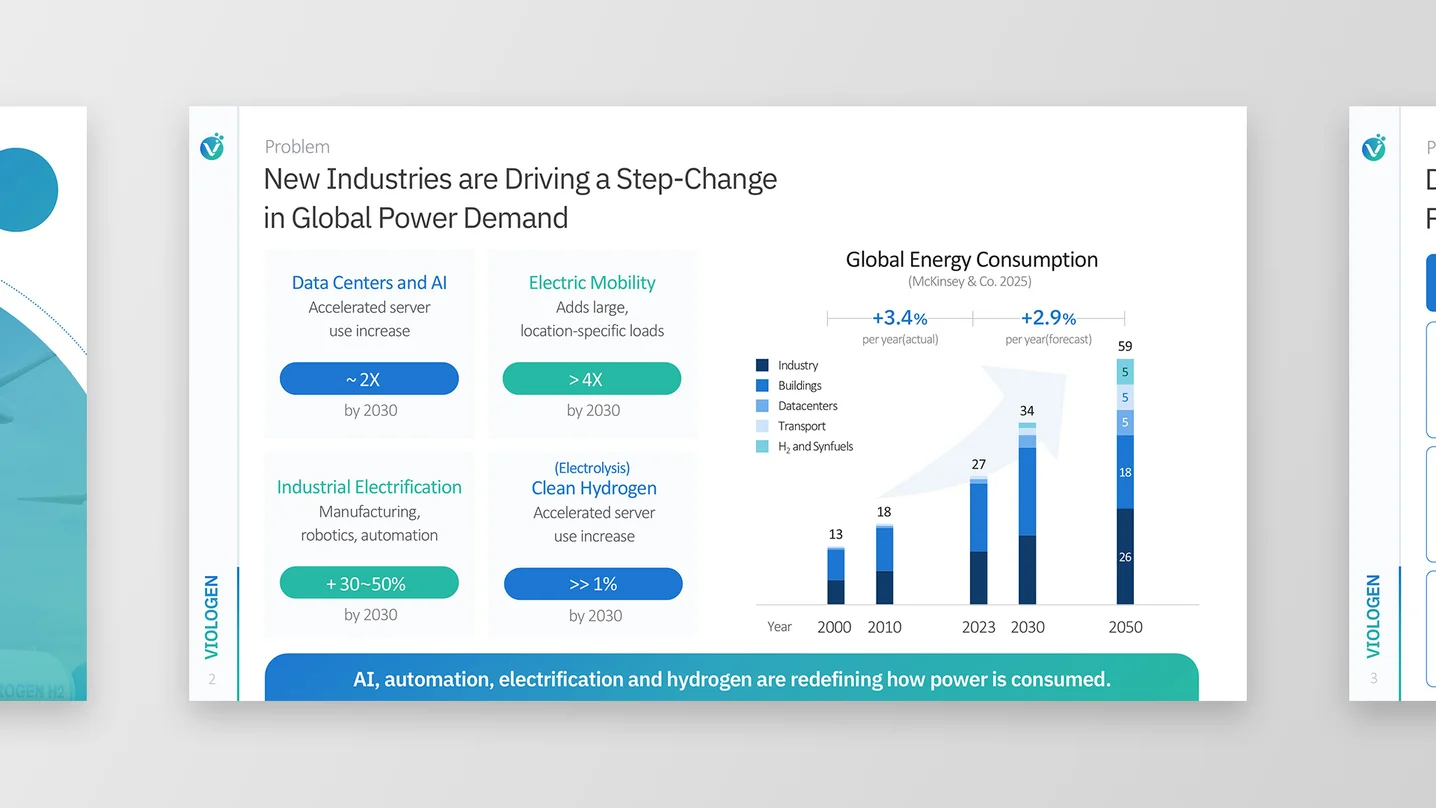
Task: Click the >>1% blue pill
Action: click(593, 584)
